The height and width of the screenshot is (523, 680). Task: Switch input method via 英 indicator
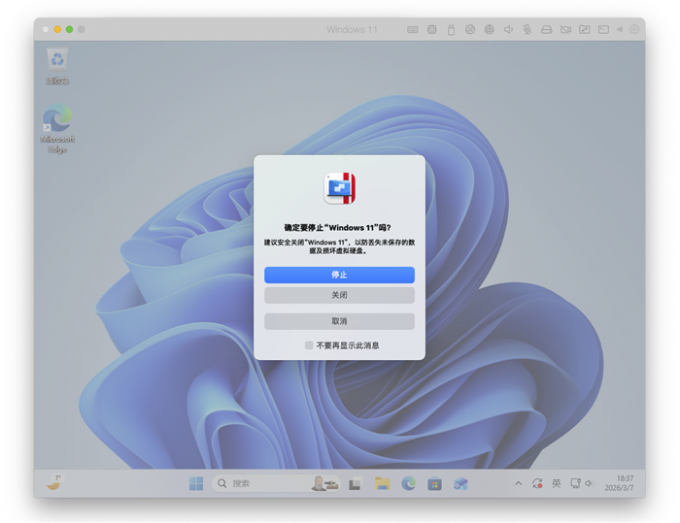[x=556, y=483]
